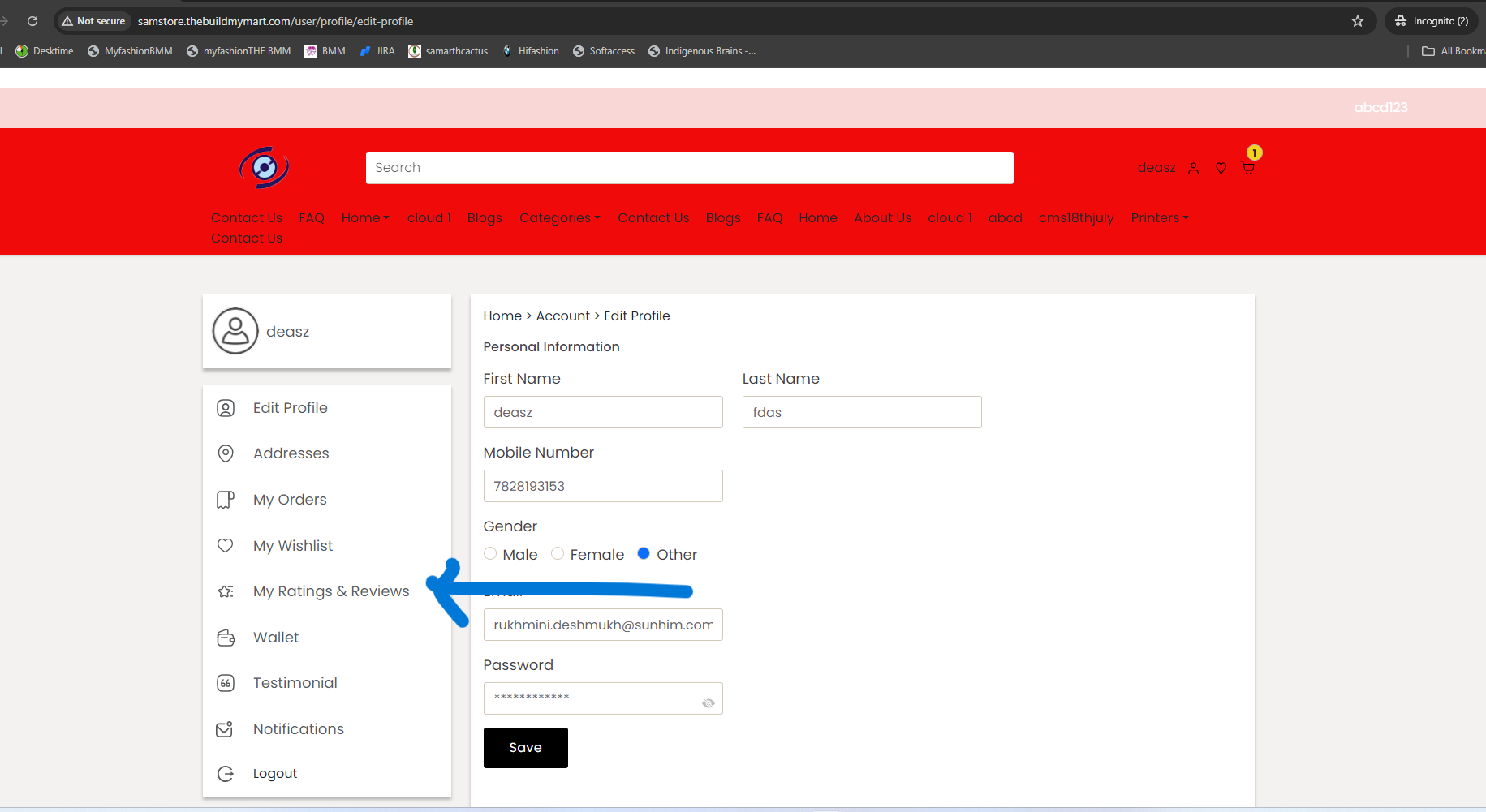
Task: Open My Orders via its sidebar icon
Action: [x=226, y=500]
